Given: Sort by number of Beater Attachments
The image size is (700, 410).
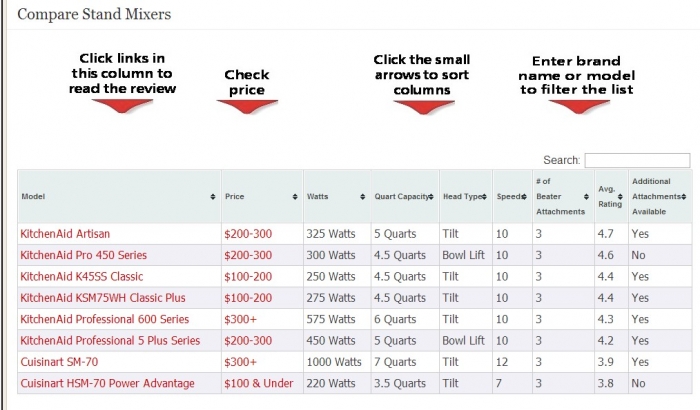Looking at the screenshot, I should pos(586,197).
